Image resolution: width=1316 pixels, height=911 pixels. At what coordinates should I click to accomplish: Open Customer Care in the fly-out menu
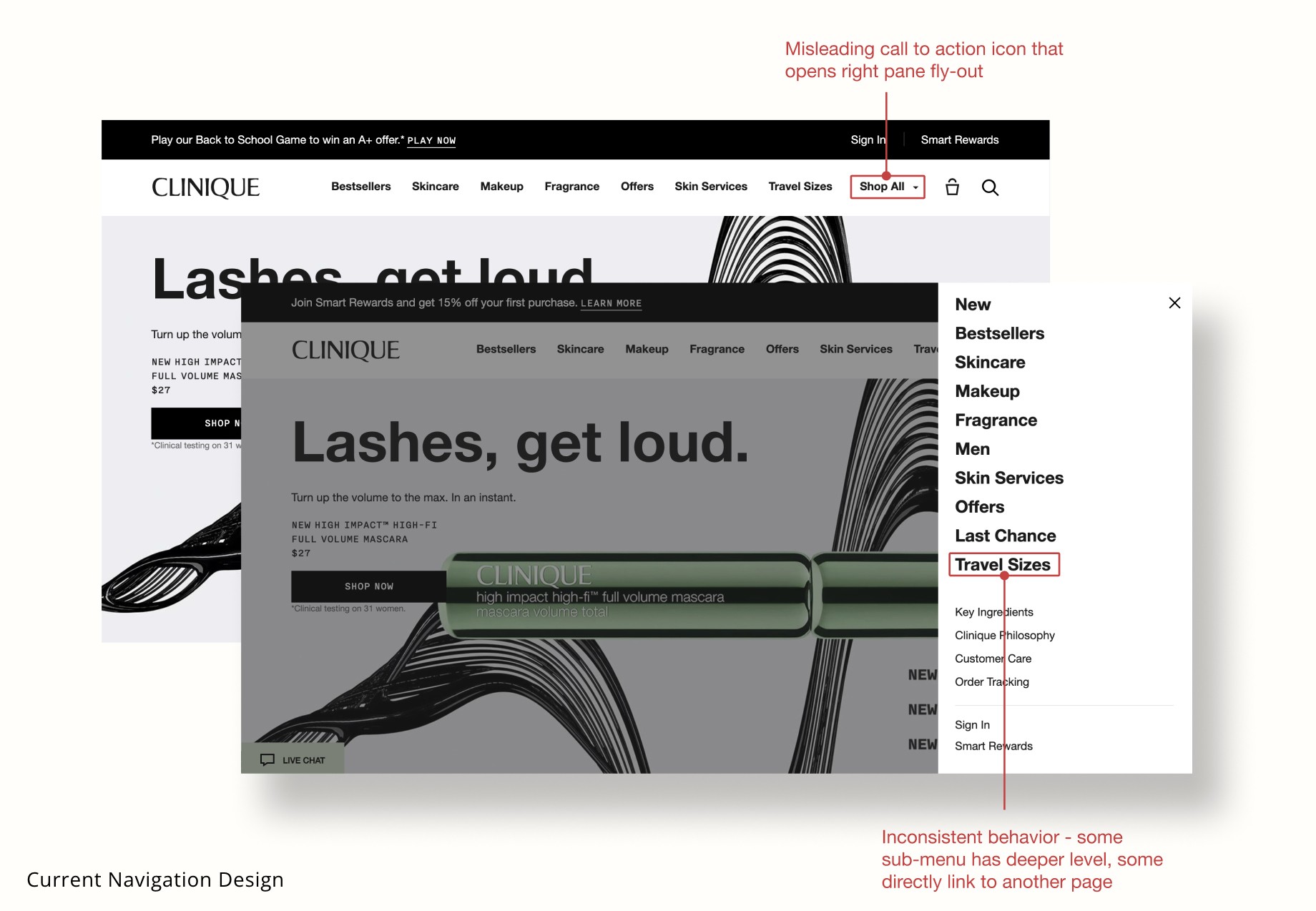(x=993, y=659)
